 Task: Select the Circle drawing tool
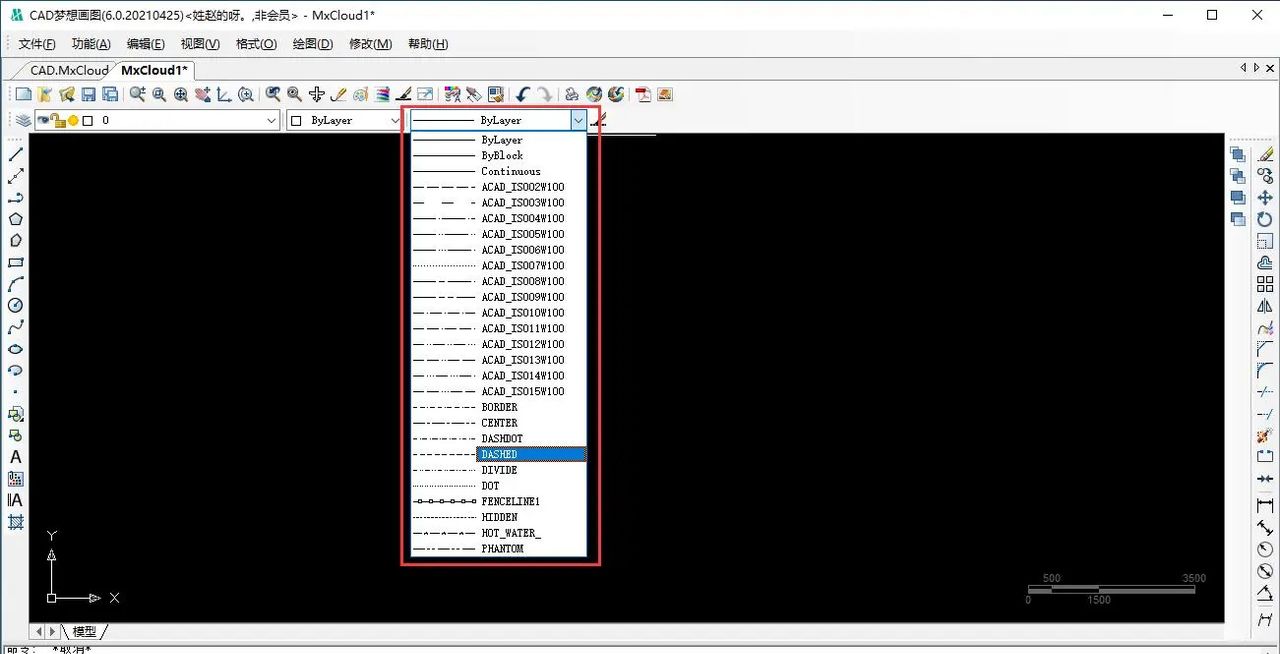click(15, 306)
